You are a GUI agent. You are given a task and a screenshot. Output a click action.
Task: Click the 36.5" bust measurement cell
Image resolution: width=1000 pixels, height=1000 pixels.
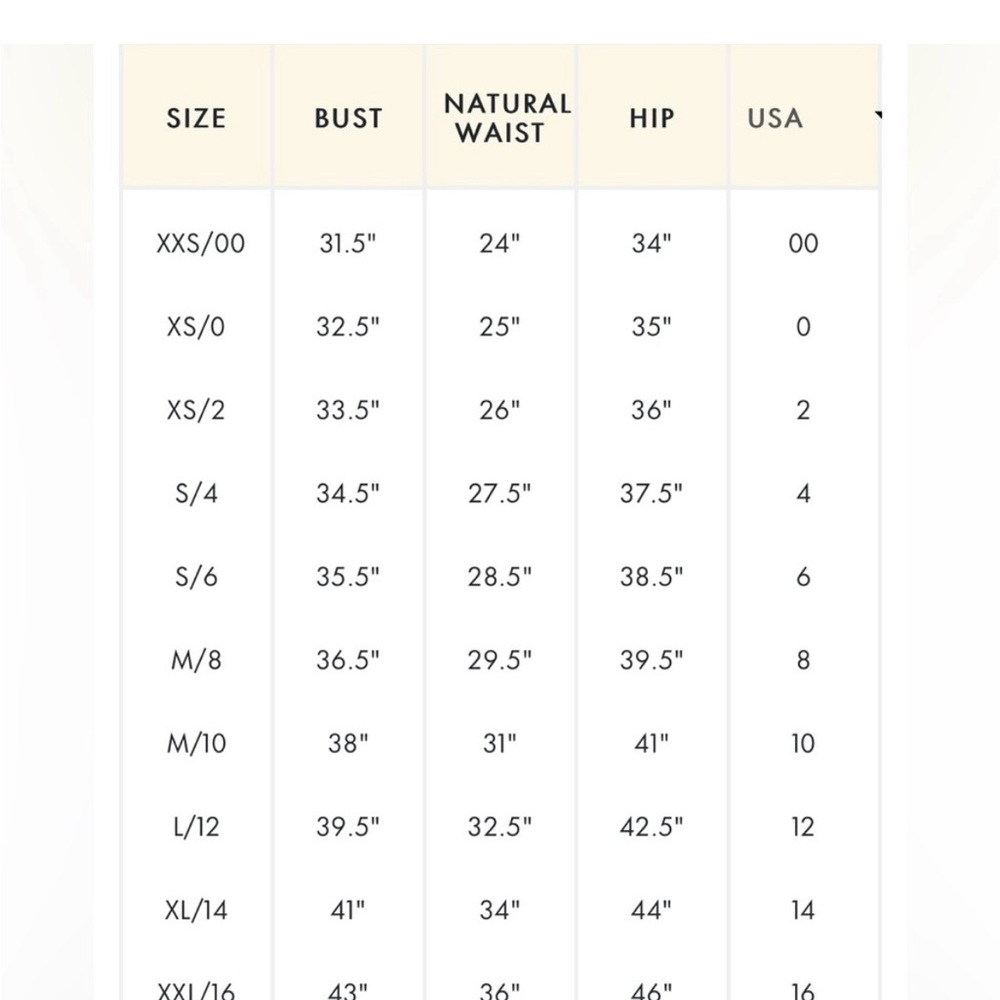348,660
